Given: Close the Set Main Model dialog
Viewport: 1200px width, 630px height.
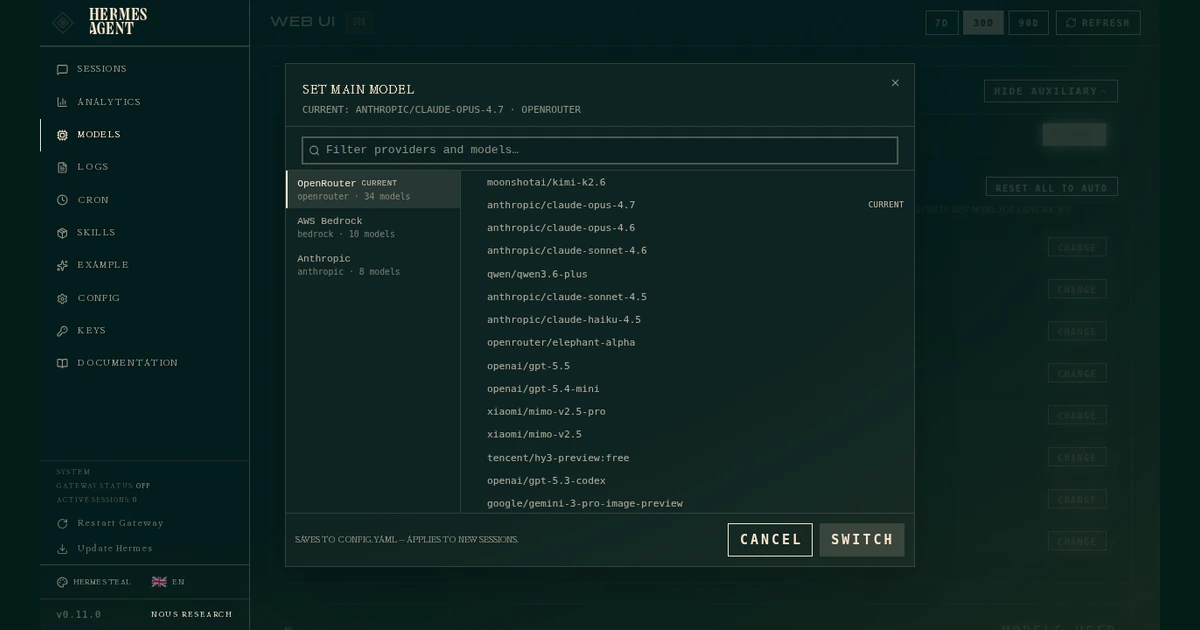Looking at the screenshot, I should click(x=895, y=83).
